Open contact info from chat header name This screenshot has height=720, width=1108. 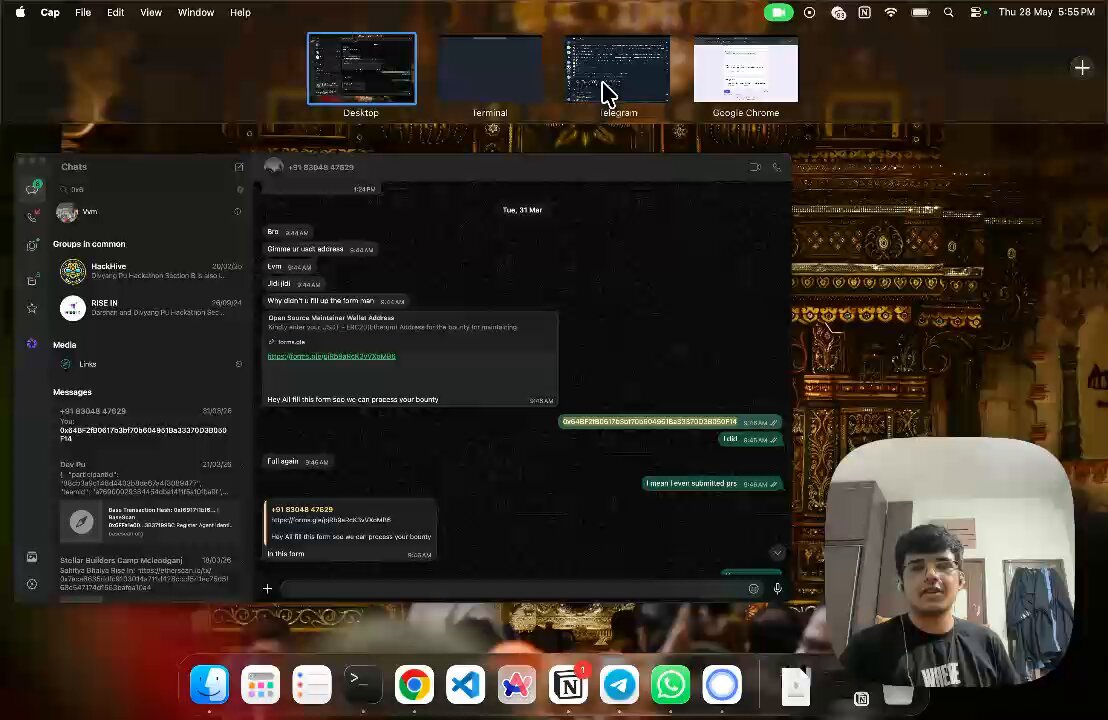321,167
